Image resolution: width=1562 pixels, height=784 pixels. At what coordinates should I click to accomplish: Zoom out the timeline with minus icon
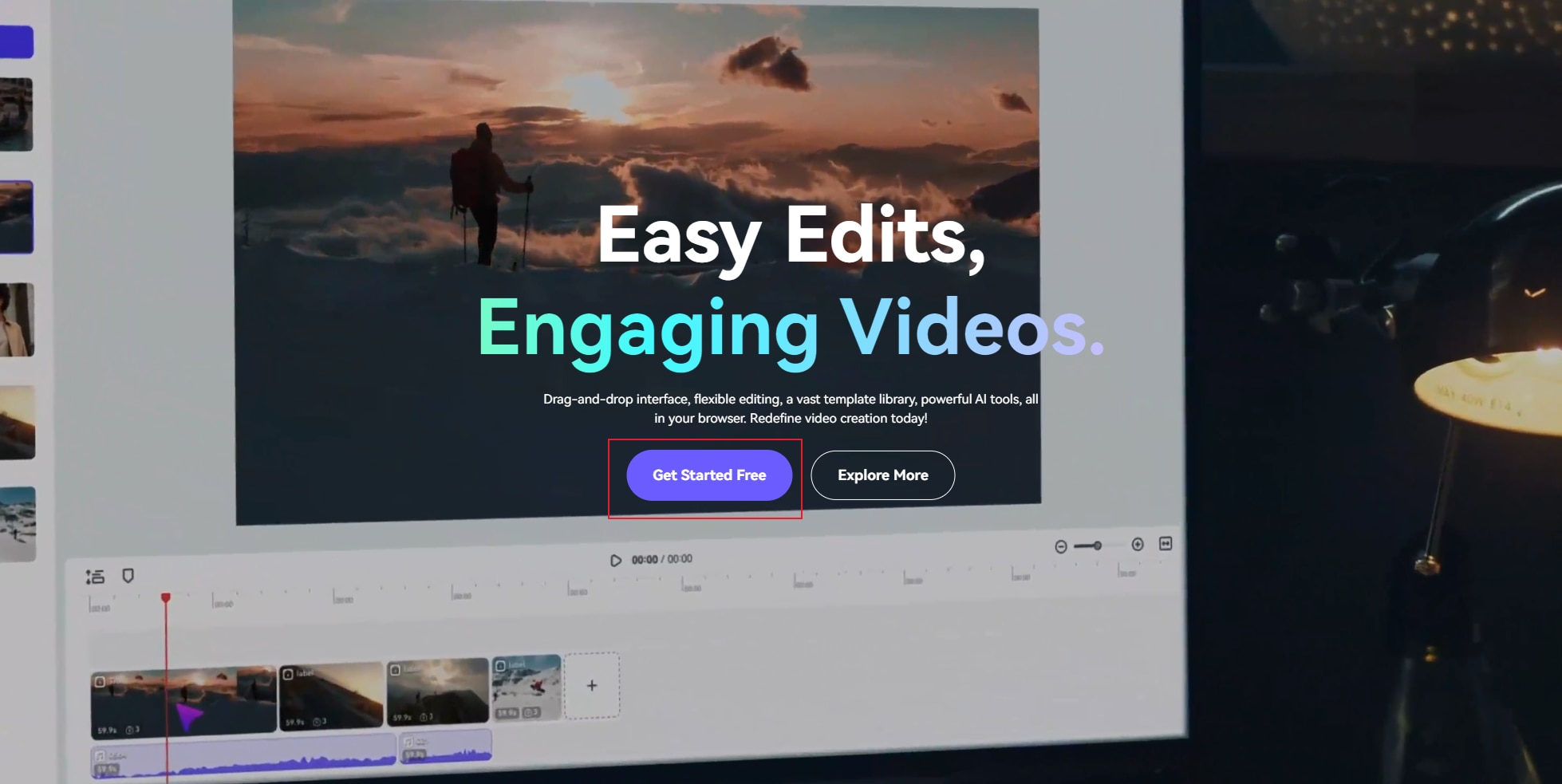pyautogui.click(x=1061, y=546)
